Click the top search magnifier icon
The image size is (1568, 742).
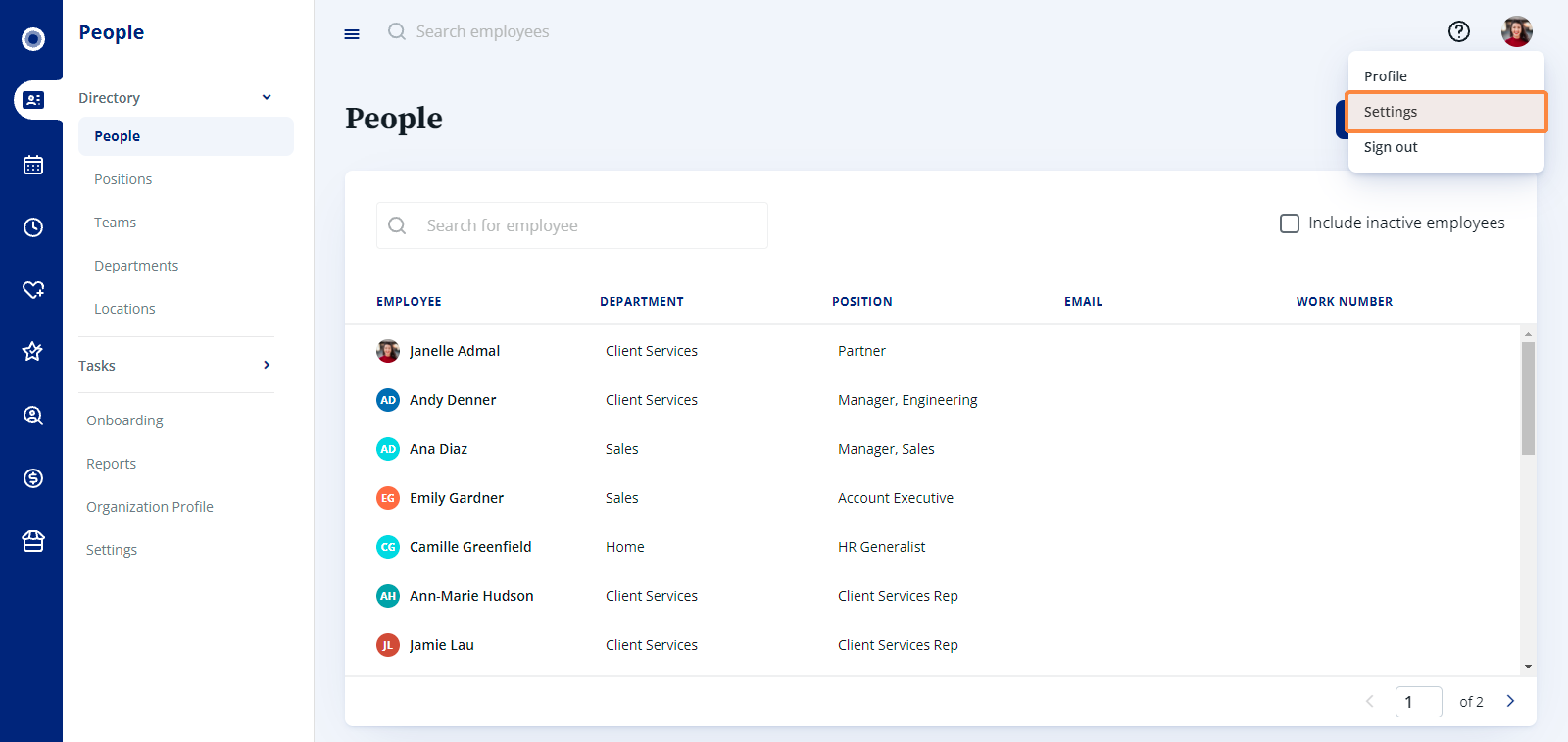[397, 31]
